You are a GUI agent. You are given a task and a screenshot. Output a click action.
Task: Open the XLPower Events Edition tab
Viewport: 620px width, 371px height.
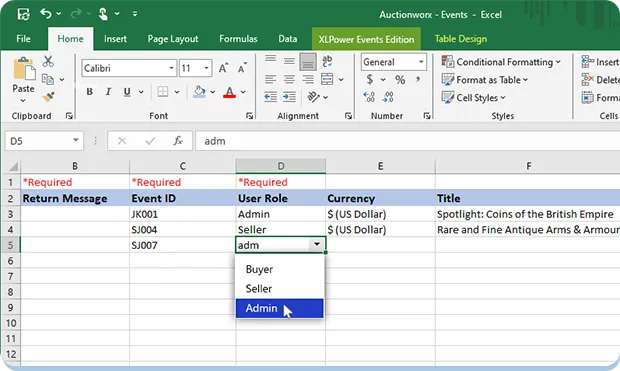(x=366, y=39)
